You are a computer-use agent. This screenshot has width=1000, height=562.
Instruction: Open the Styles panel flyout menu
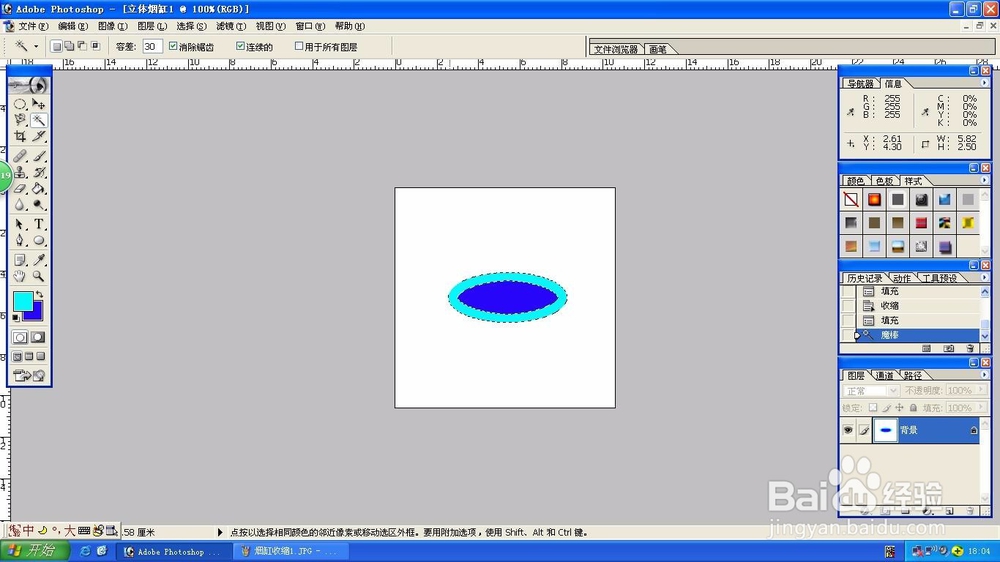click(984, 181)
